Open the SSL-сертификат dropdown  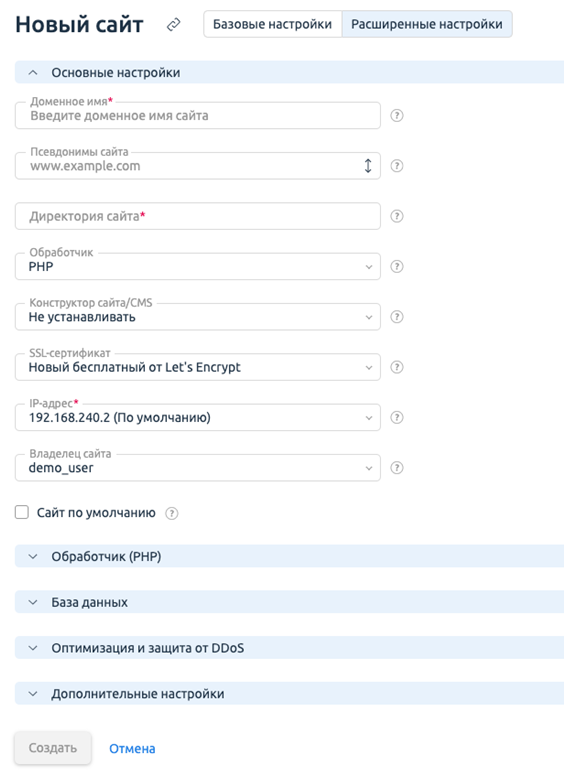197,367
